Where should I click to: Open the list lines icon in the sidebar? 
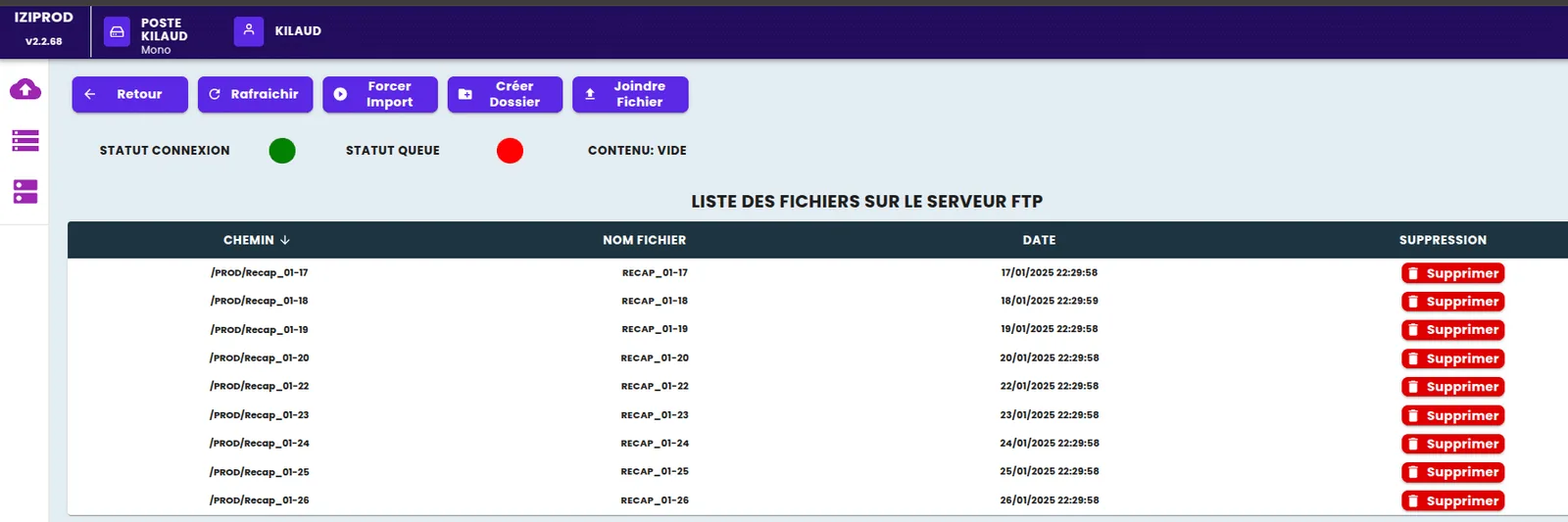(25, 141)
